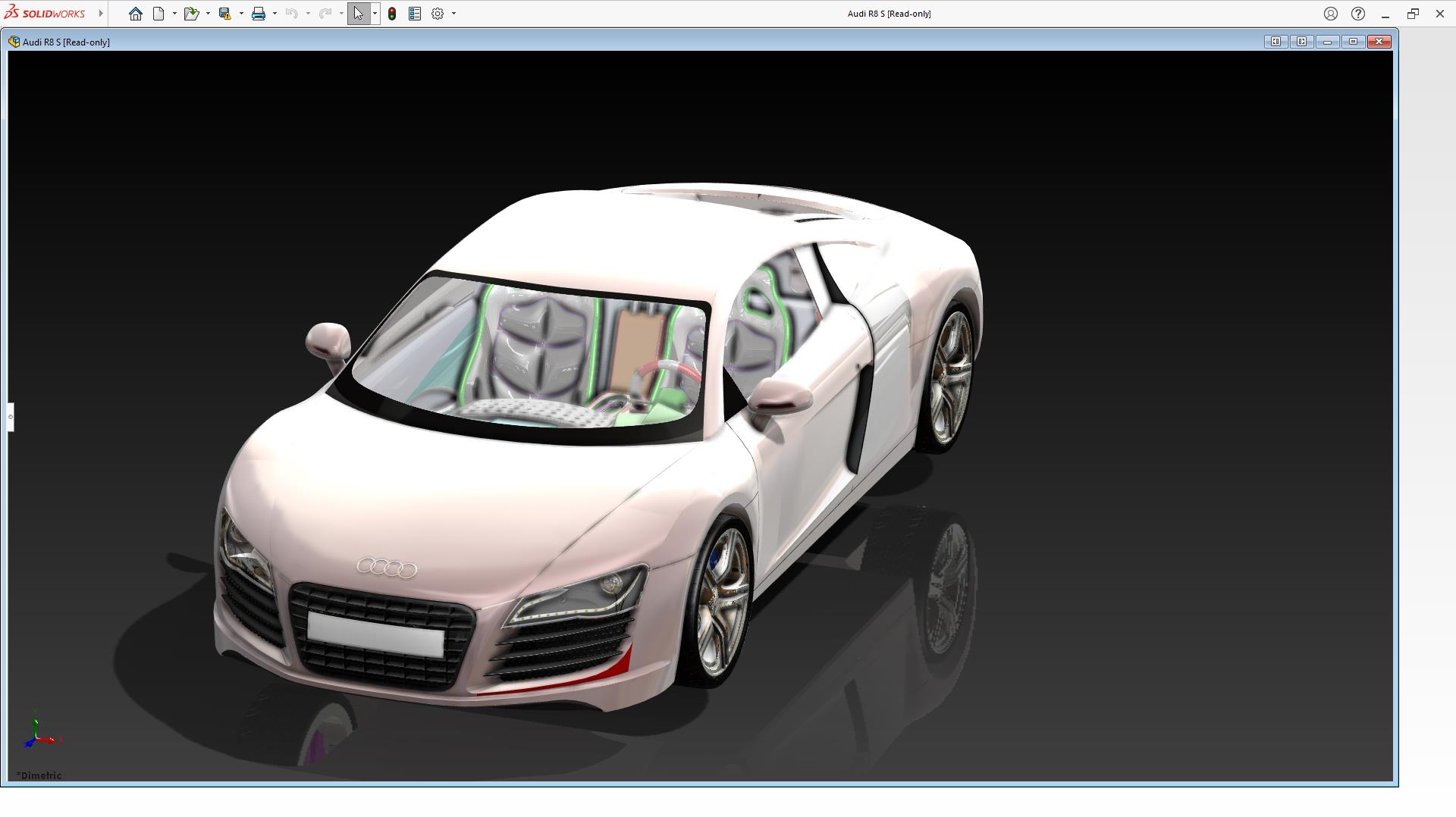Expand the collapsed left panel handle
Screen dimensions: 1456x817
(x=11, y=417)
